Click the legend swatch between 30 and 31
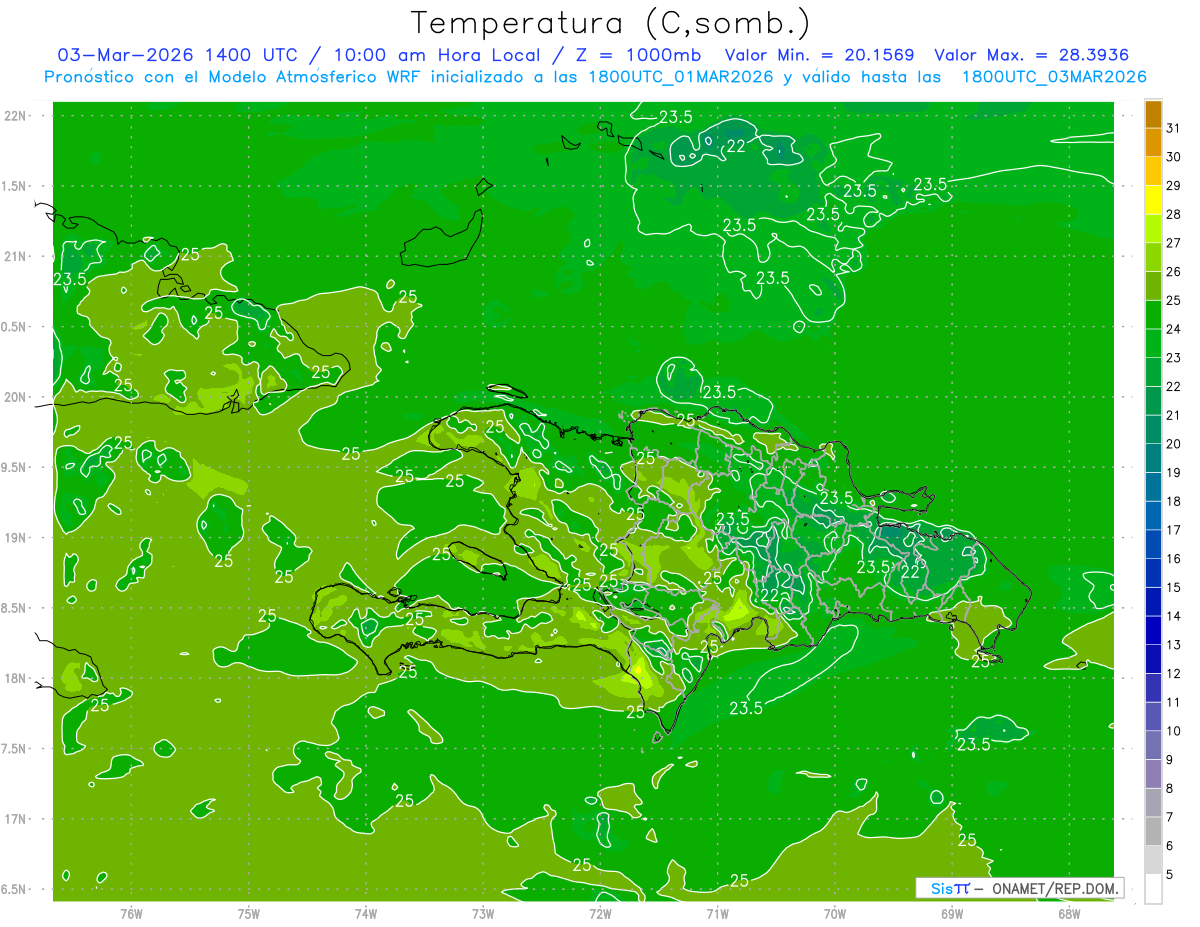Screen dimensions: 1200x927 [x=1153, y=142]
